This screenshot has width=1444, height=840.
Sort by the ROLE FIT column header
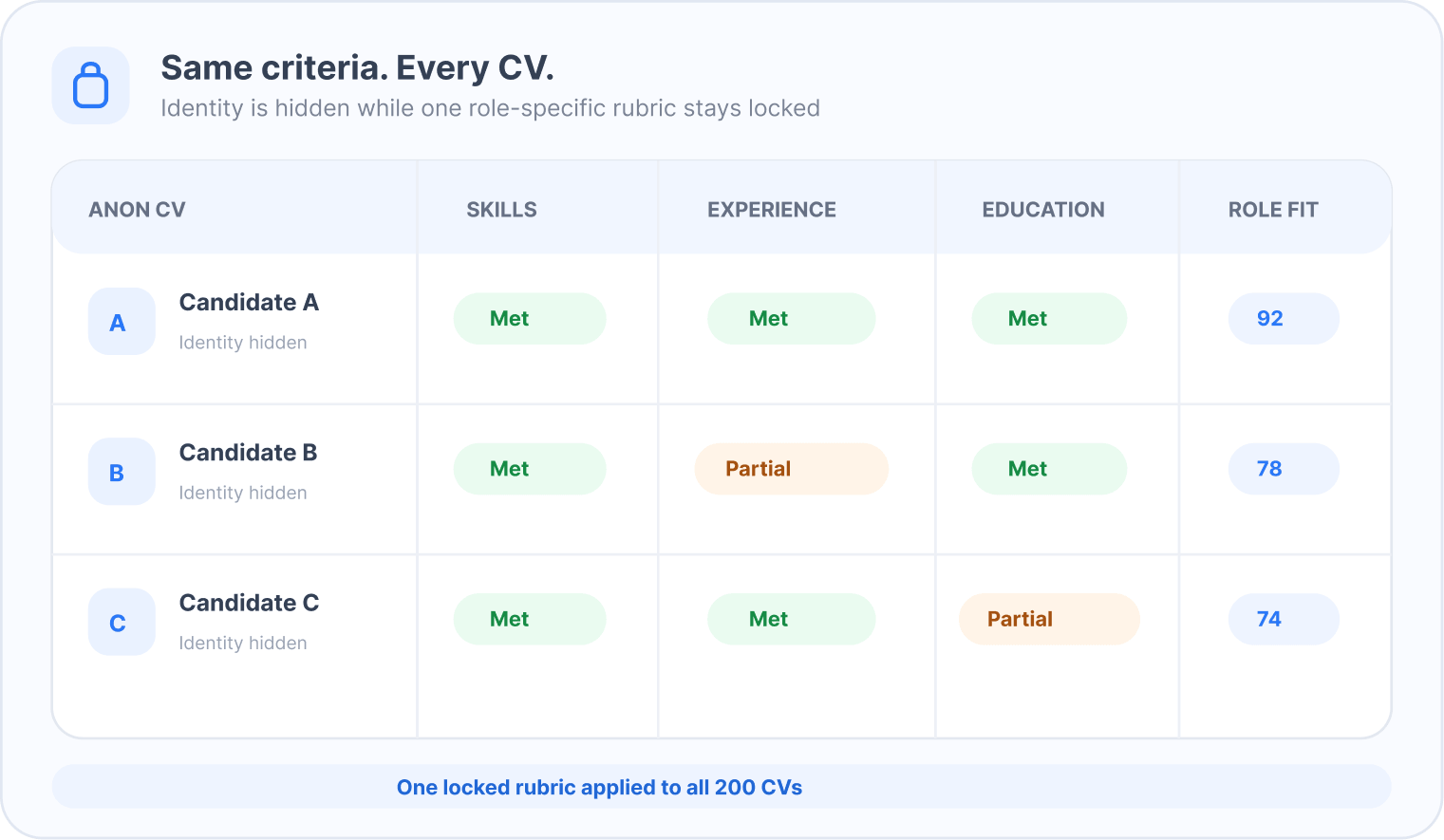[x=1273, y=210]
